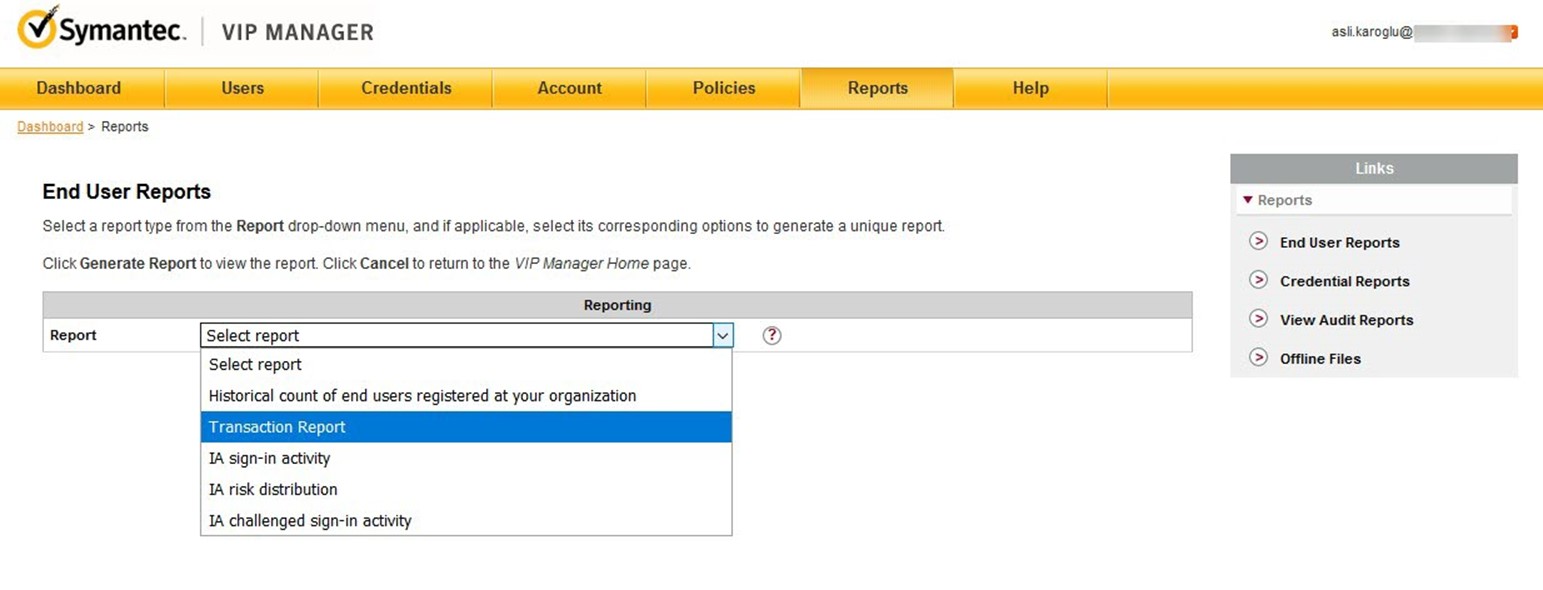
Task: Click the arrow icon beside End User Reports
Action: coord(1259,242)
